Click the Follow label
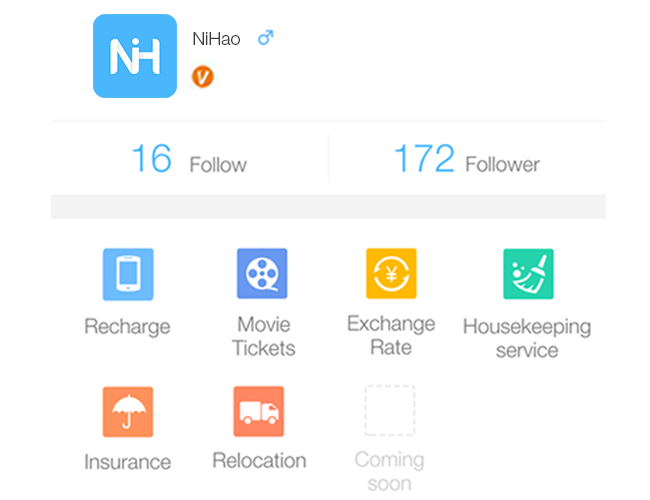The height and width of the screenshot is (500, 650). (x=218, y=165)
